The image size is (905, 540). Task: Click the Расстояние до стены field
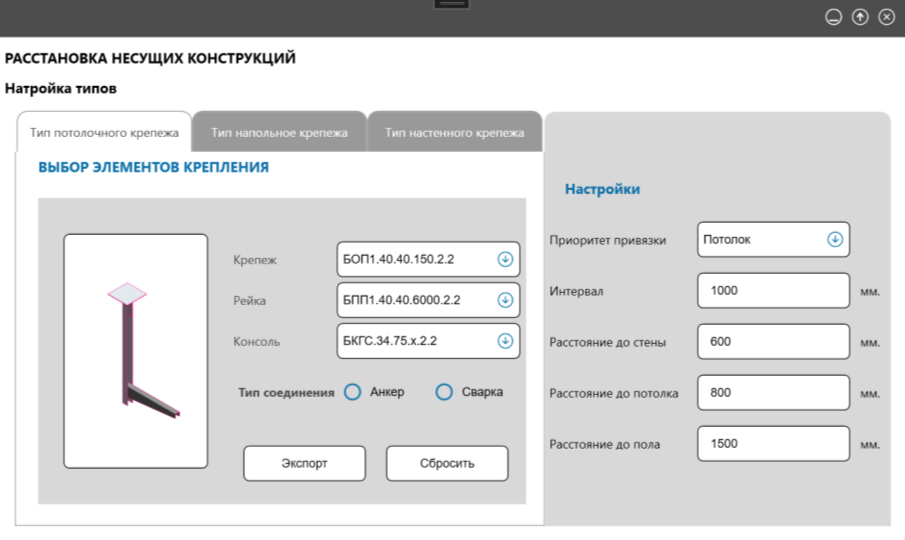(773, 342)
